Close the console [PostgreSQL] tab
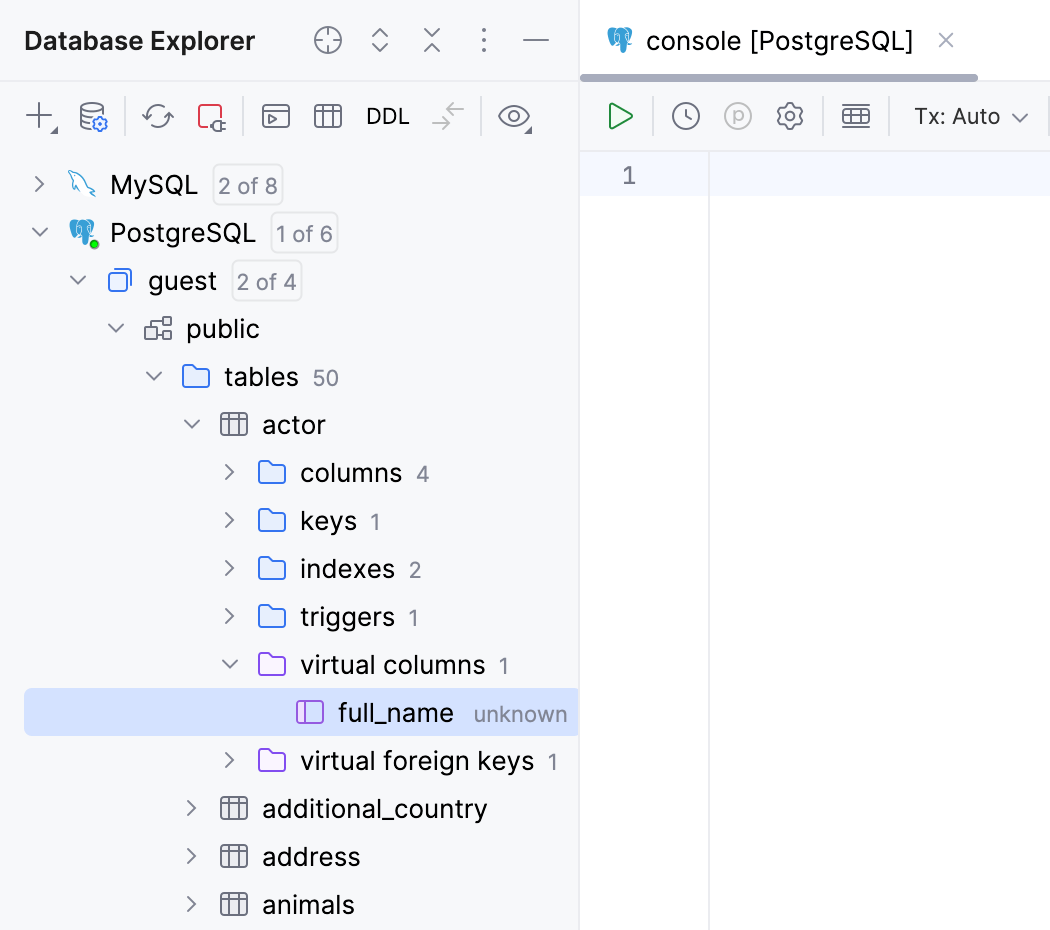This screenshot has width=1050, height=930. coord(945,41)
